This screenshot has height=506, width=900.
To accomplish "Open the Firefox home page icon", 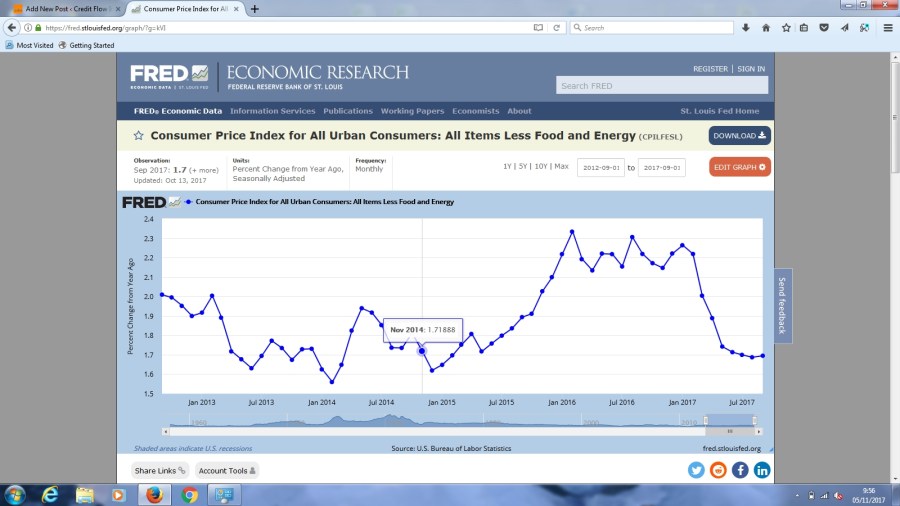I will 766,28.
